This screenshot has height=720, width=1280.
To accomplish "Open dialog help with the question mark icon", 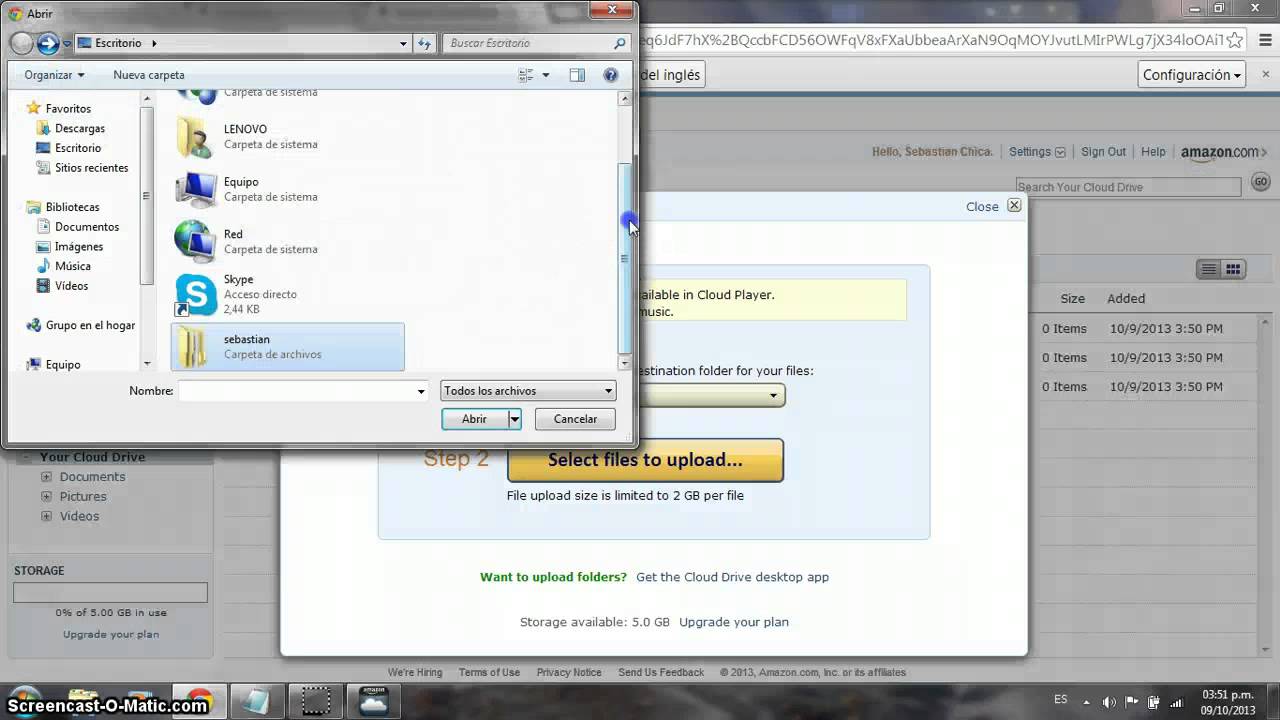I will (611, 75).
